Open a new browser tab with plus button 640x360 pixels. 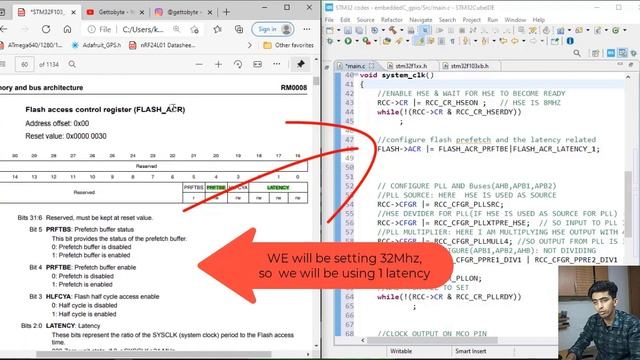[227, 12]
